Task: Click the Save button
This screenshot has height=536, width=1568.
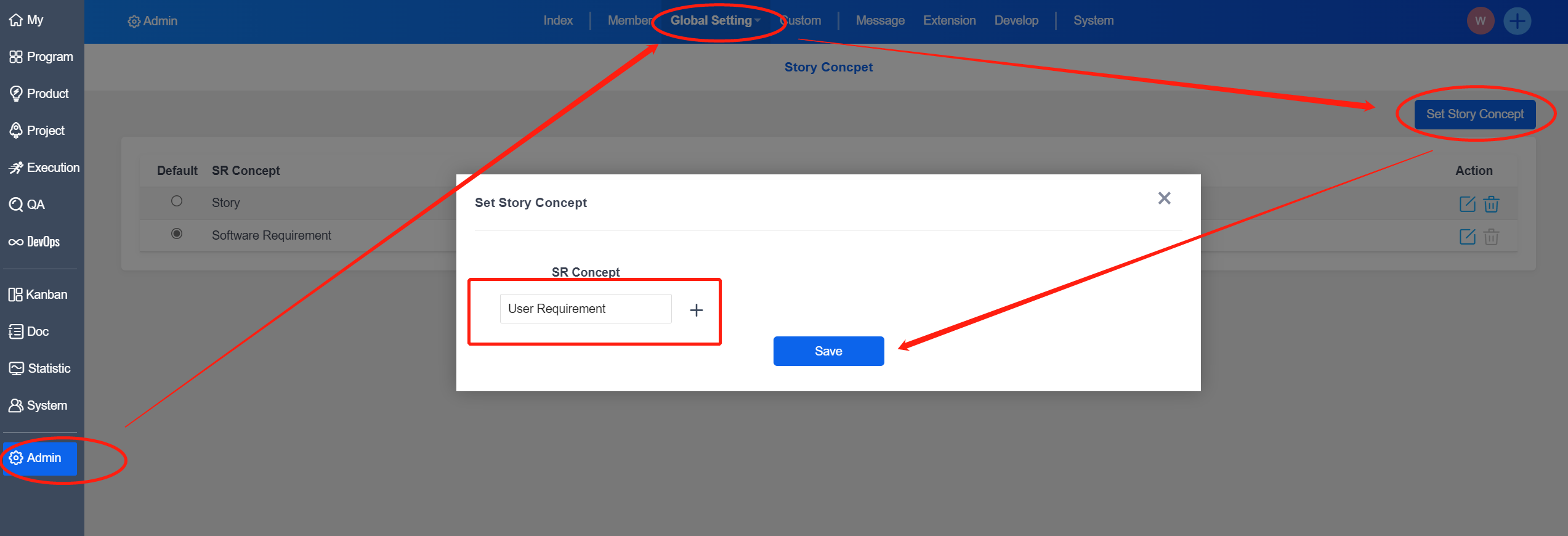Action: click(x=828, y=351)
